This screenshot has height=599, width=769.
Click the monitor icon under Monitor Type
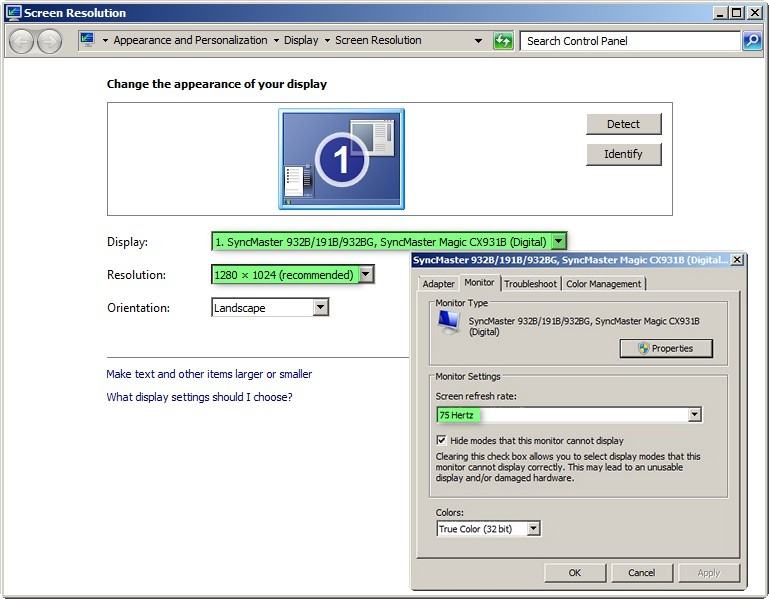449,321
